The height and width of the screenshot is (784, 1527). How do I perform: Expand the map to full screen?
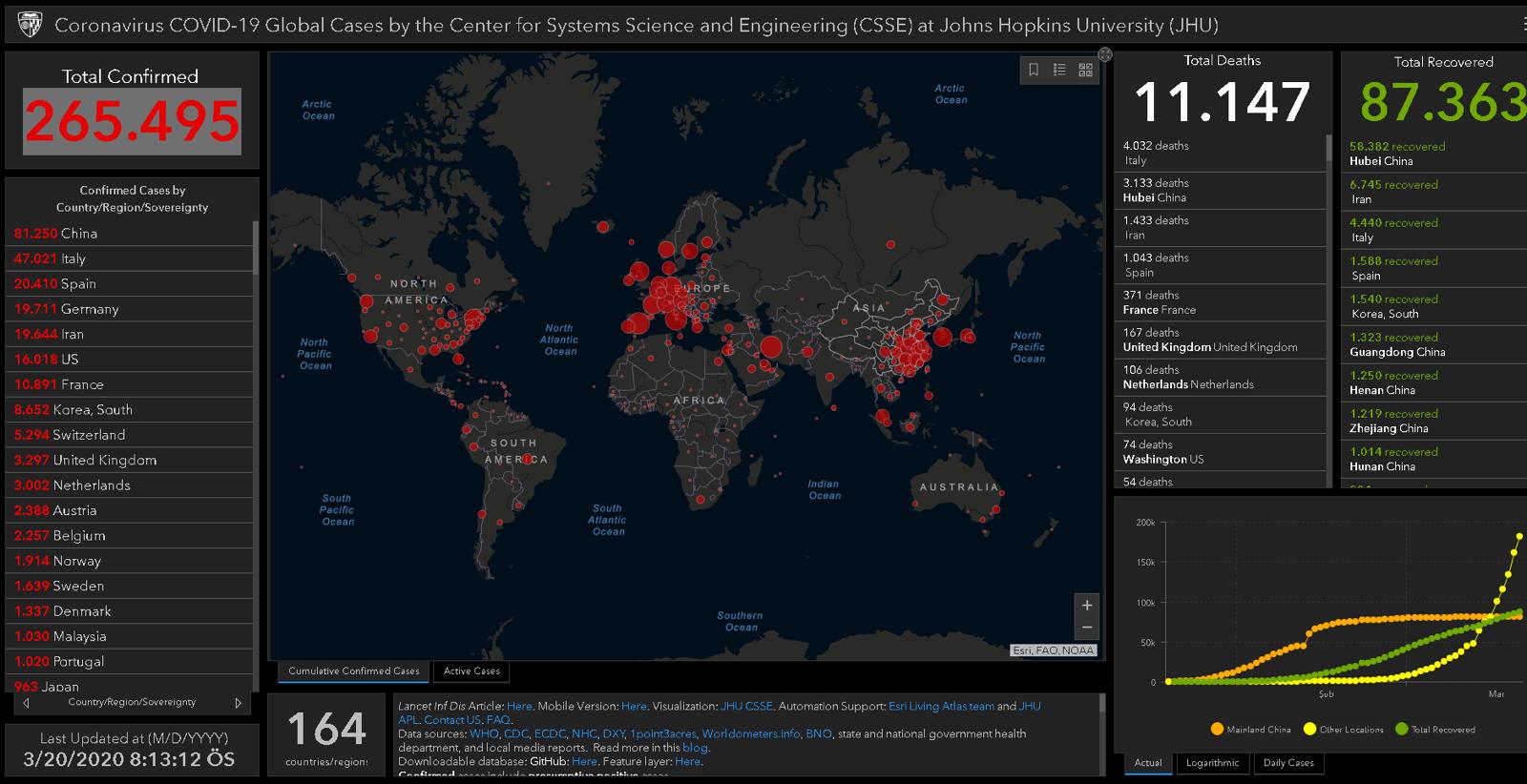(1105, 54)
